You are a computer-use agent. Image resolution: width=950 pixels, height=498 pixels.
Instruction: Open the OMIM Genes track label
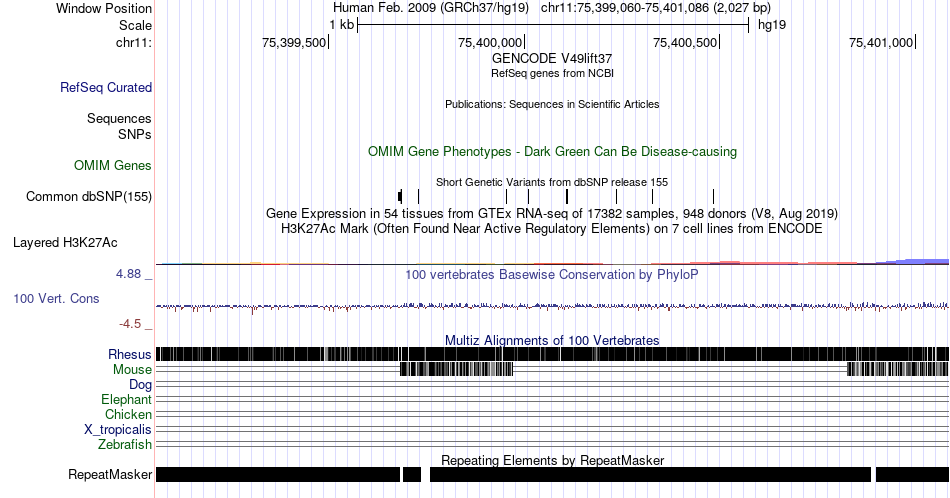pyautogui.click(x=113, y=165)
